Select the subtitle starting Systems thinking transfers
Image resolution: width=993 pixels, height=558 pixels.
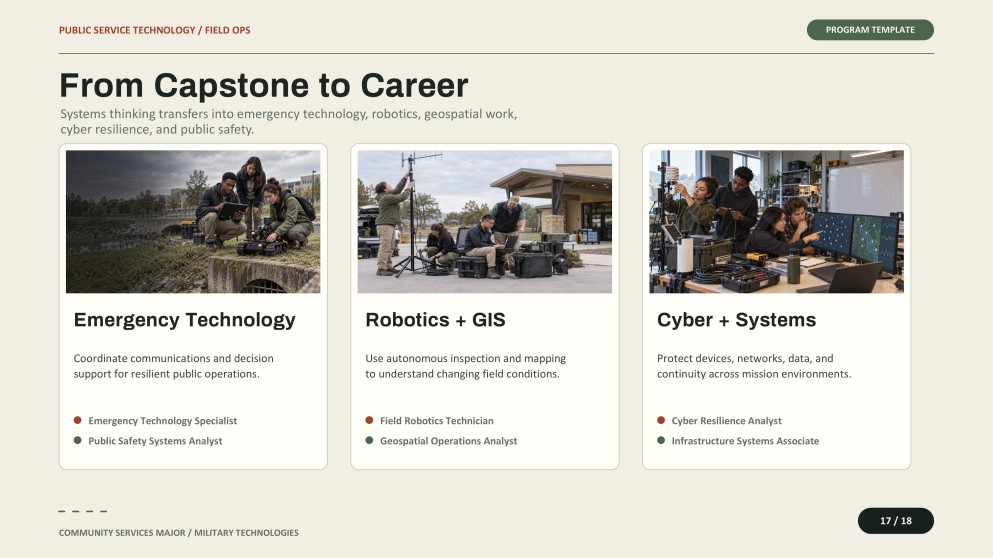(x=289, y=122)
